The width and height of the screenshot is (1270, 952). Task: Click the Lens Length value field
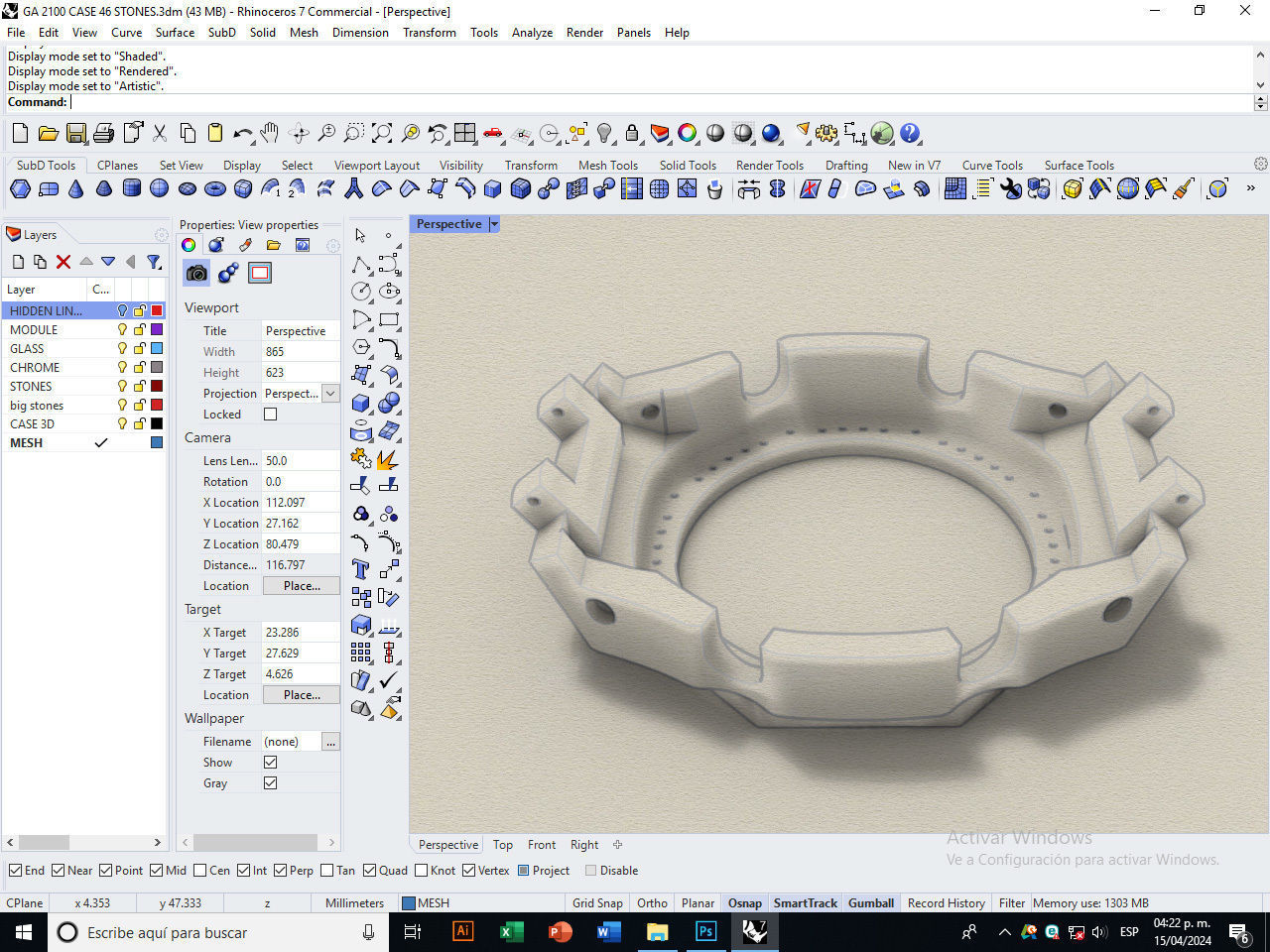301,461
